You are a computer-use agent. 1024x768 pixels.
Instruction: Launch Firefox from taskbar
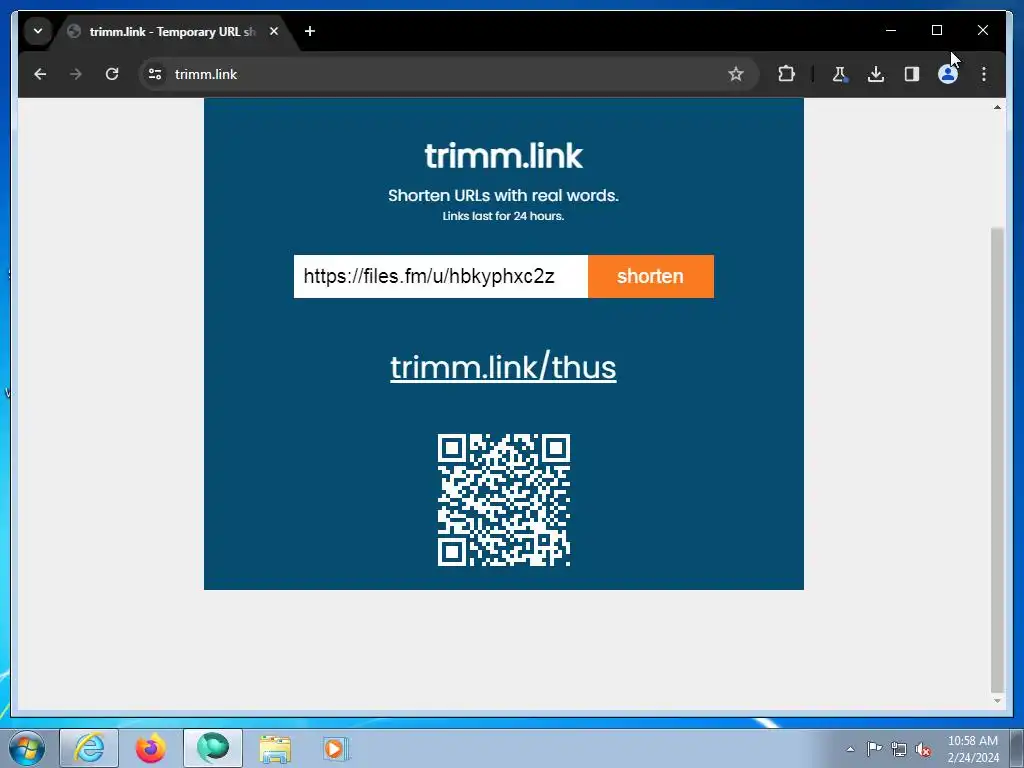point(150,748)
